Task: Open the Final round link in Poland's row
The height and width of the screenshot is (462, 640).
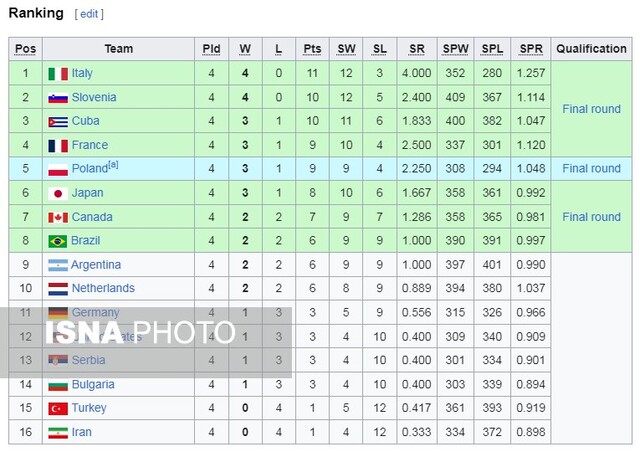Action: point(591,169)
